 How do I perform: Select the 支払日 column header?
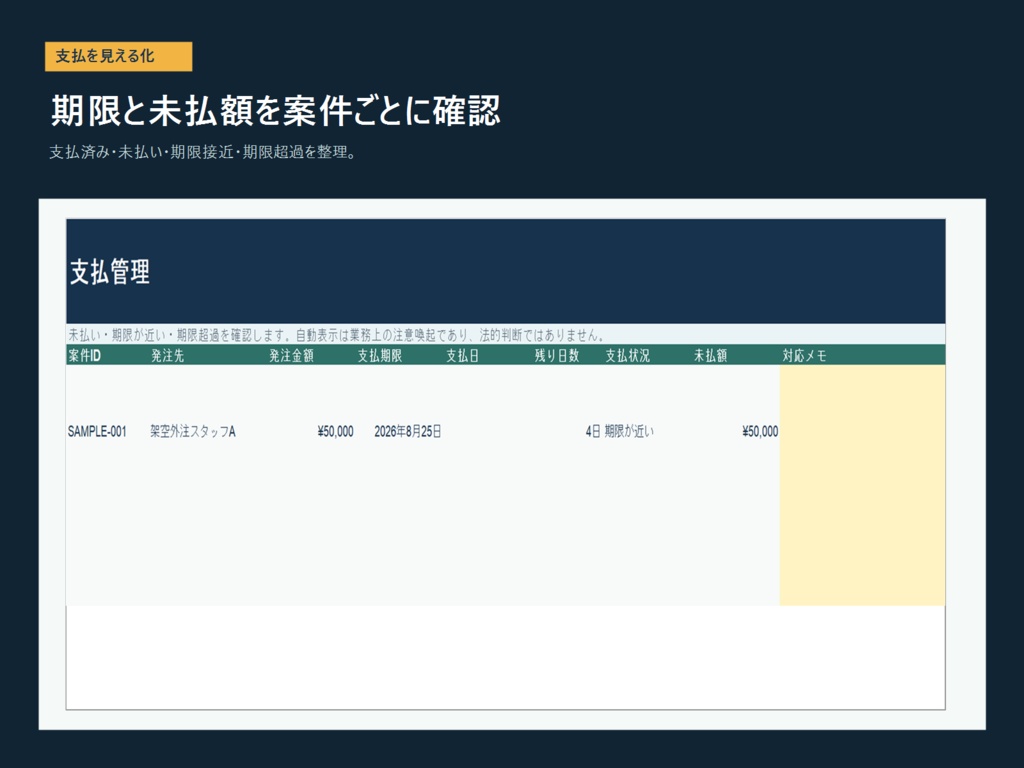pyautogui.click(x=462, y=355)
